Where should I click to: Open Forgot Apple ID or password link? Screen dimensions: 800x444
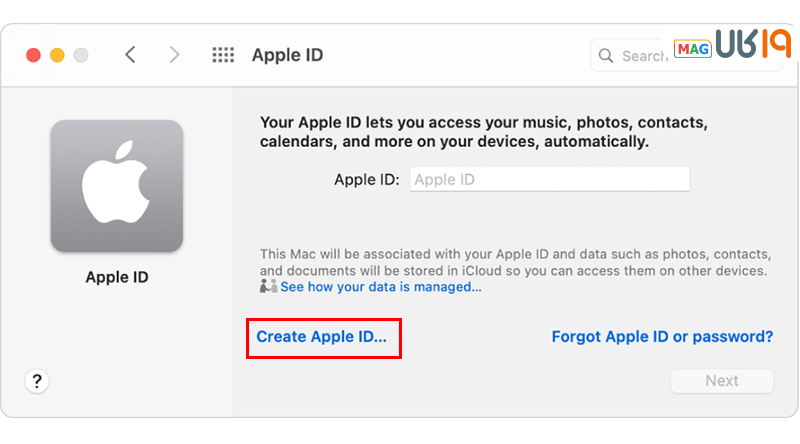click(x=662, y=337)
